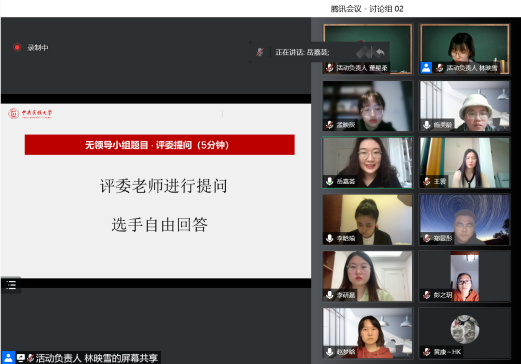This screenshot has width=521, height=364.
Task: Click the microphone icon on 岳嘉荟 tile
Action: [330, 181]
